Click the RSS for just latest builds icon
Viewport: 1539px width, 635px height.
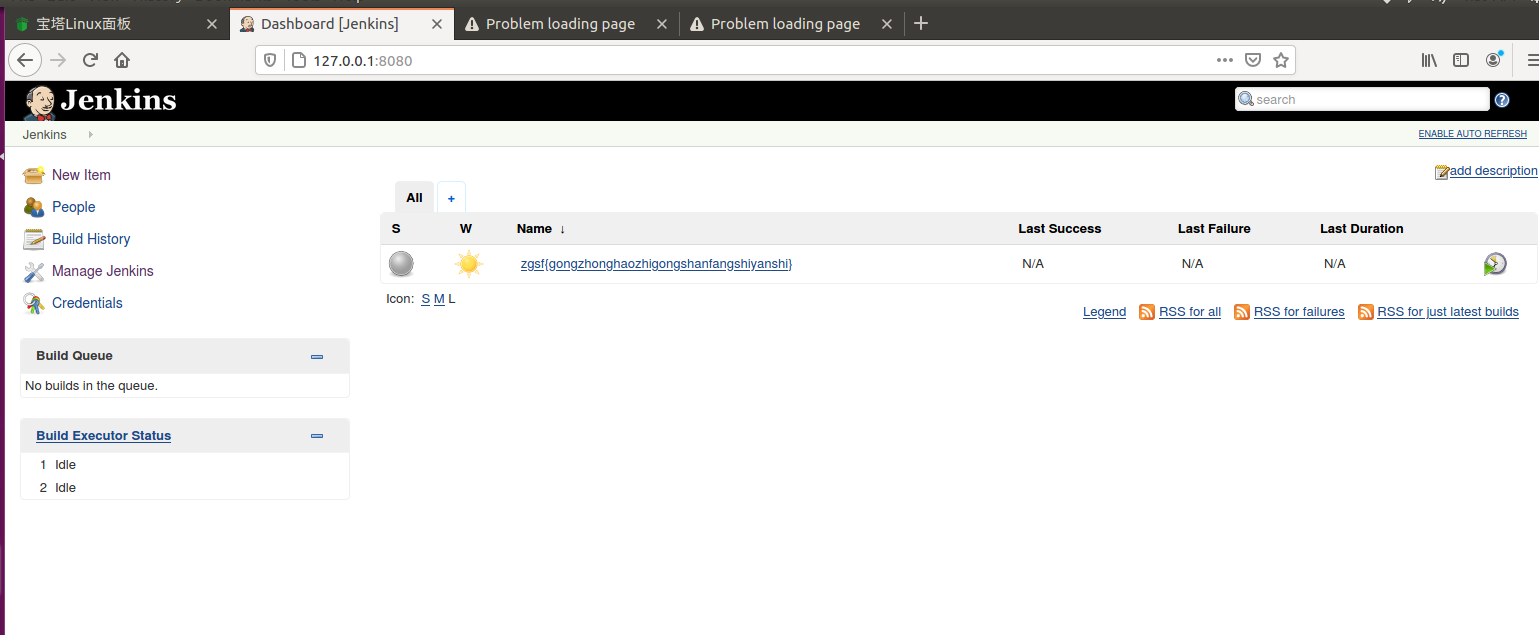point(1366,312)
